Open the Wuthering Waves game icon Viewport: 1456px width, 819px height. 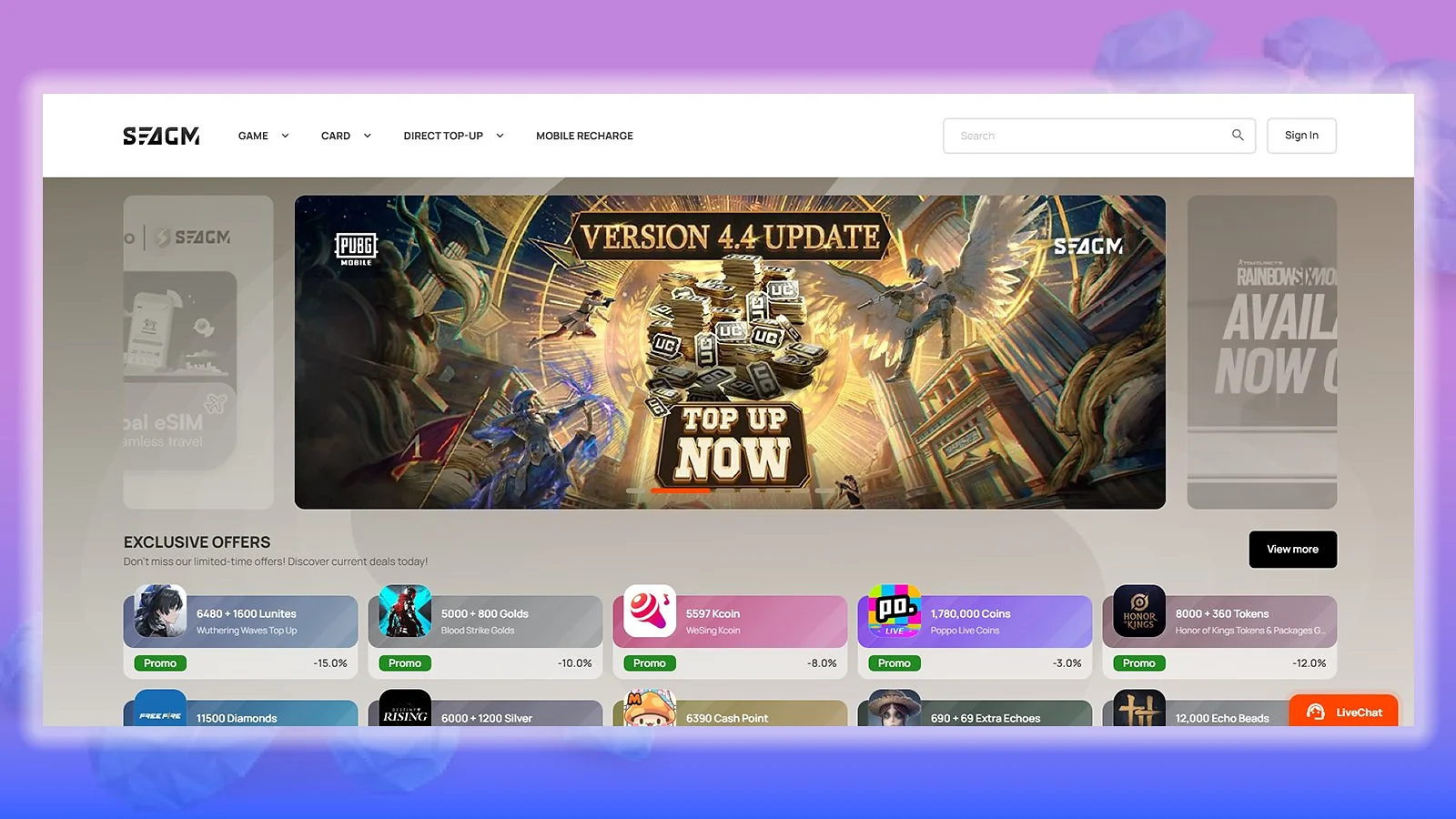click(160, 611)
